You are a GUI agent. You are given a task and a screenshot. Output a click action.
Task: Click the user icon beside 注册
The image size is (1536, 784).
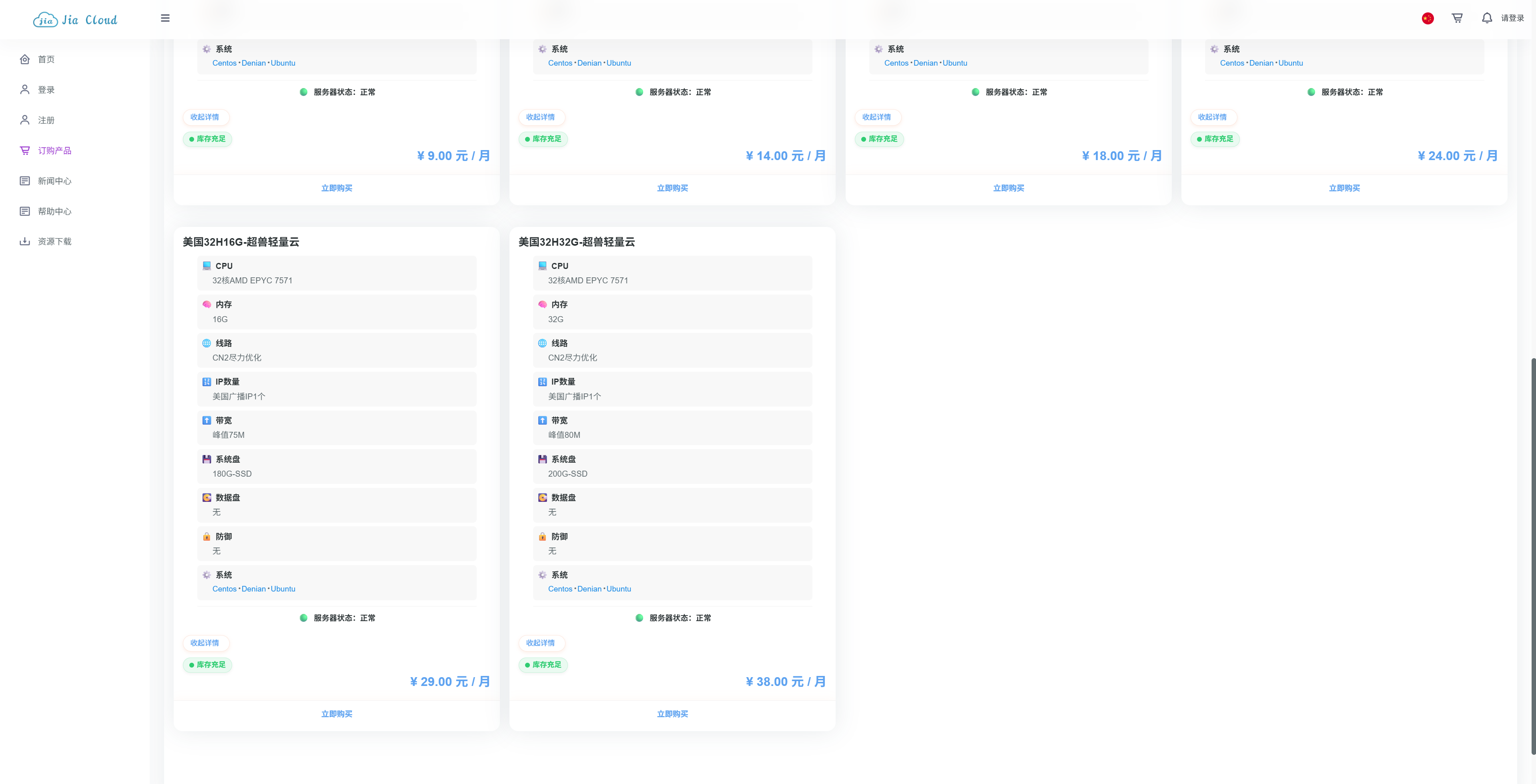tap(24, 120)
